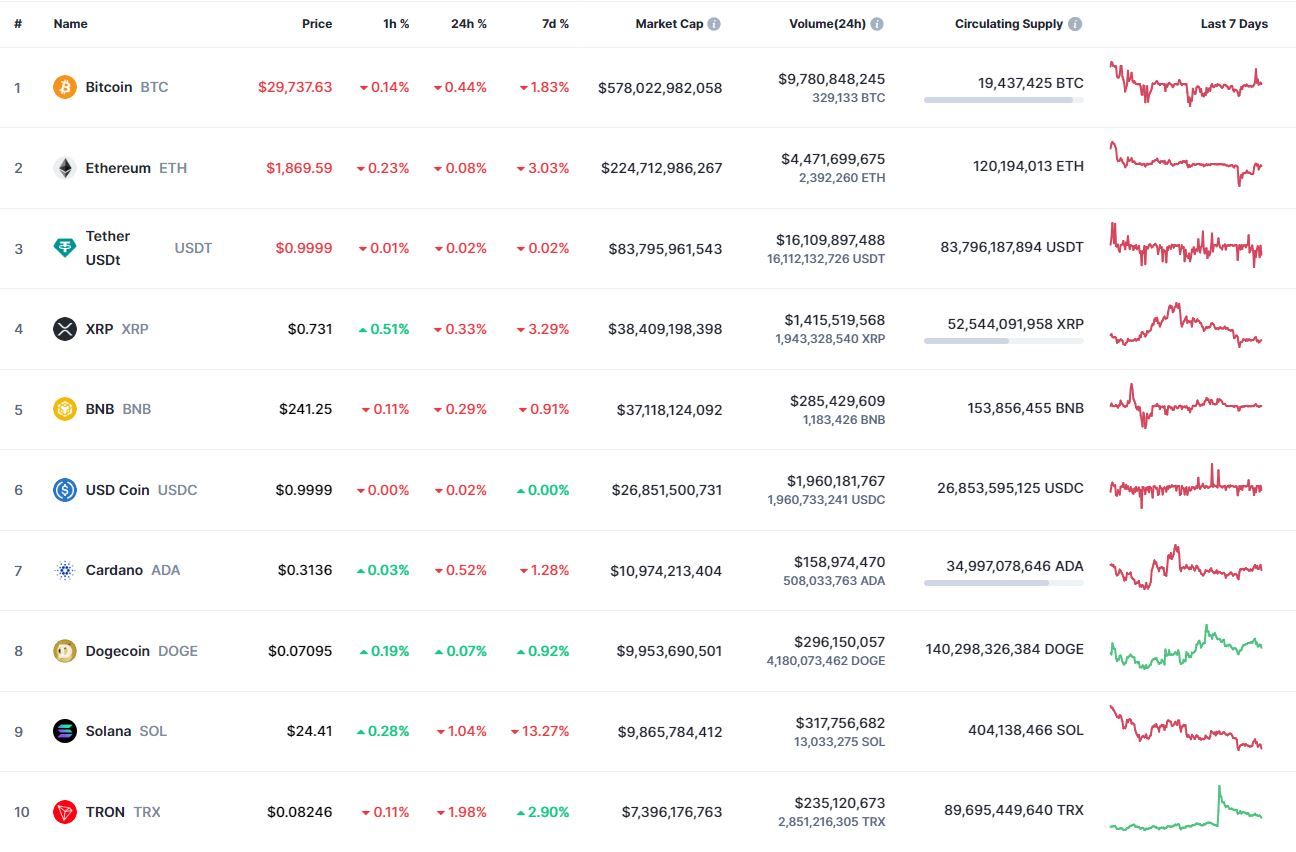Click the TRON logo icon
The width and height of the screenshot is (1296, 852).
[65, 812]
